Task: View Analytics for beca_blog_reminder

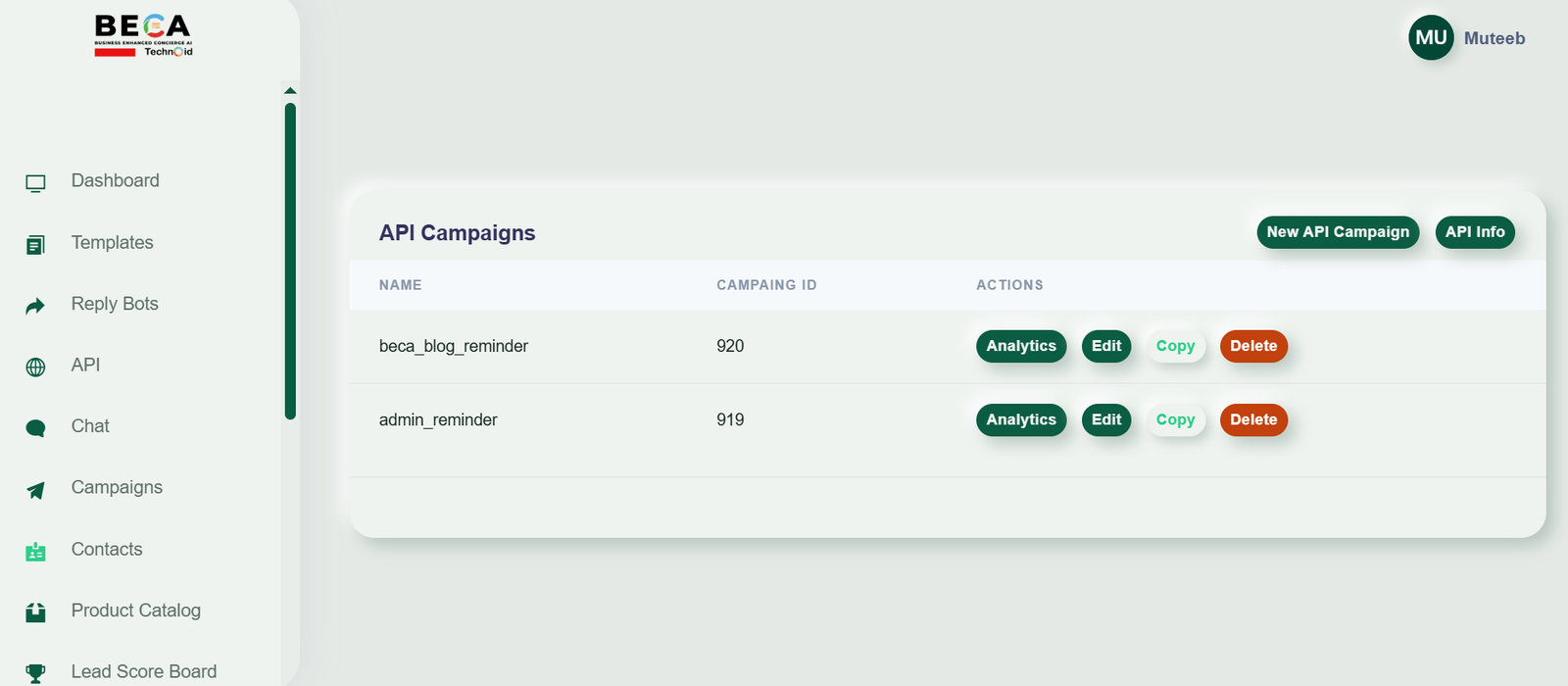Action: [1021, 346]
